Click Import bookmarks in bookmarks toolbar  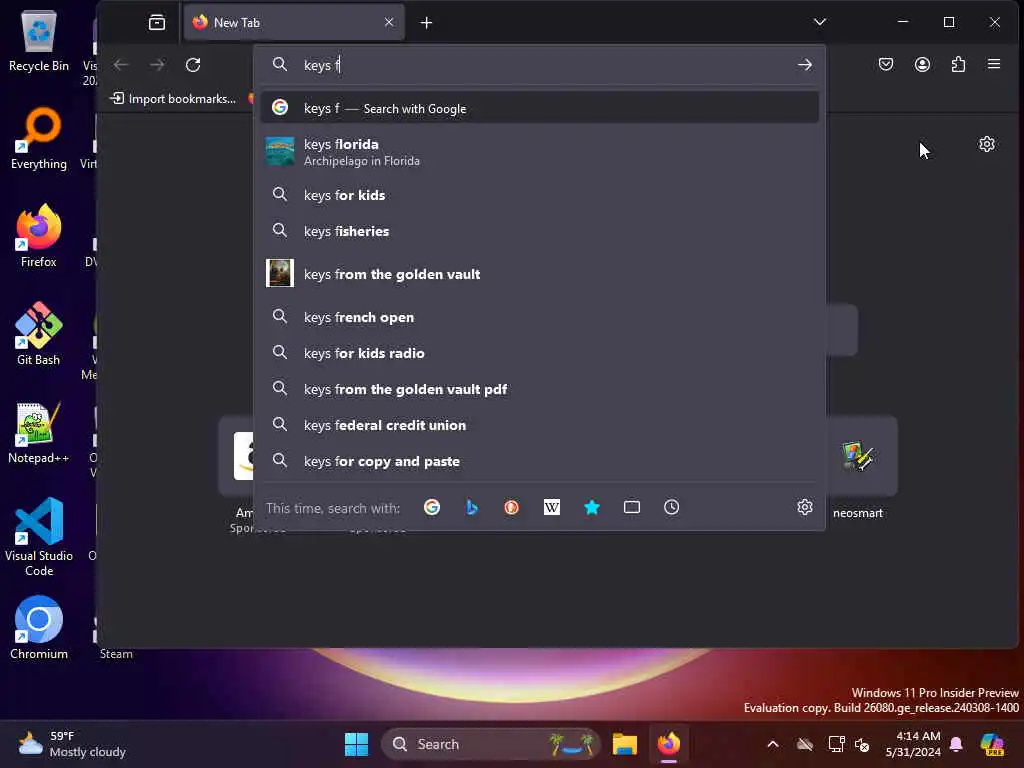[174, 99]
